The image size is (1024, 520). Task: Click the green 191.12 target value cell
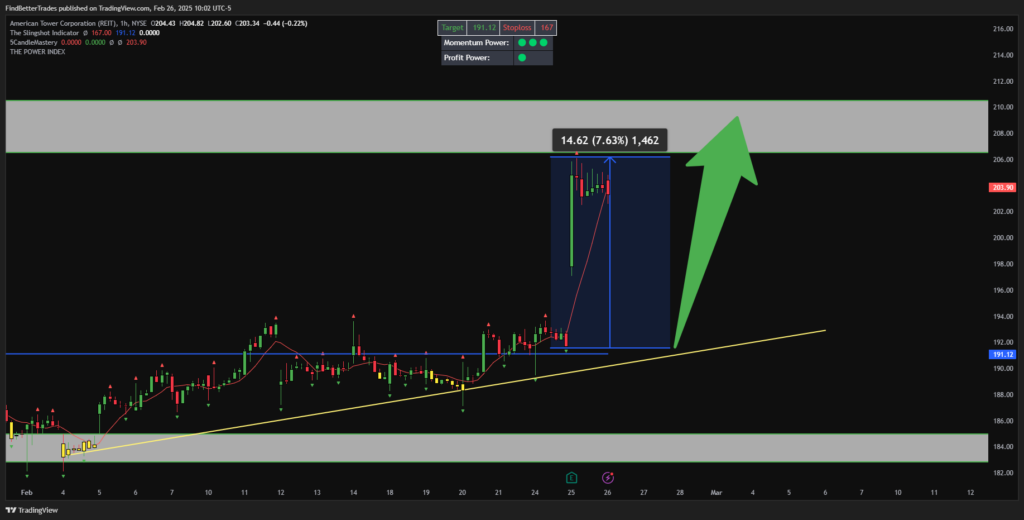click(x=483, y=28)
